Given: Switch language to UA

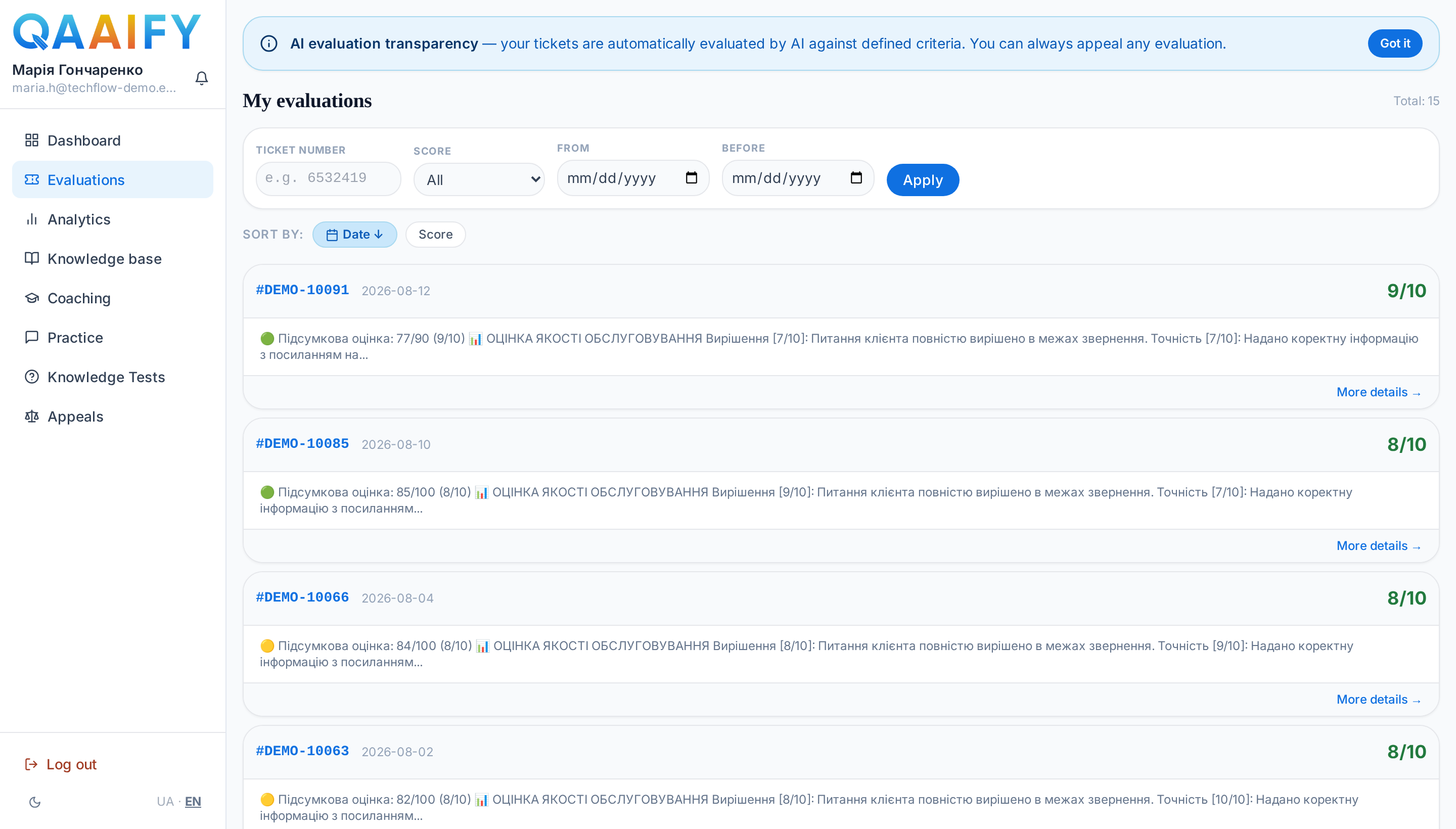Looking at the screenshot, I should (x=165, y=801).
